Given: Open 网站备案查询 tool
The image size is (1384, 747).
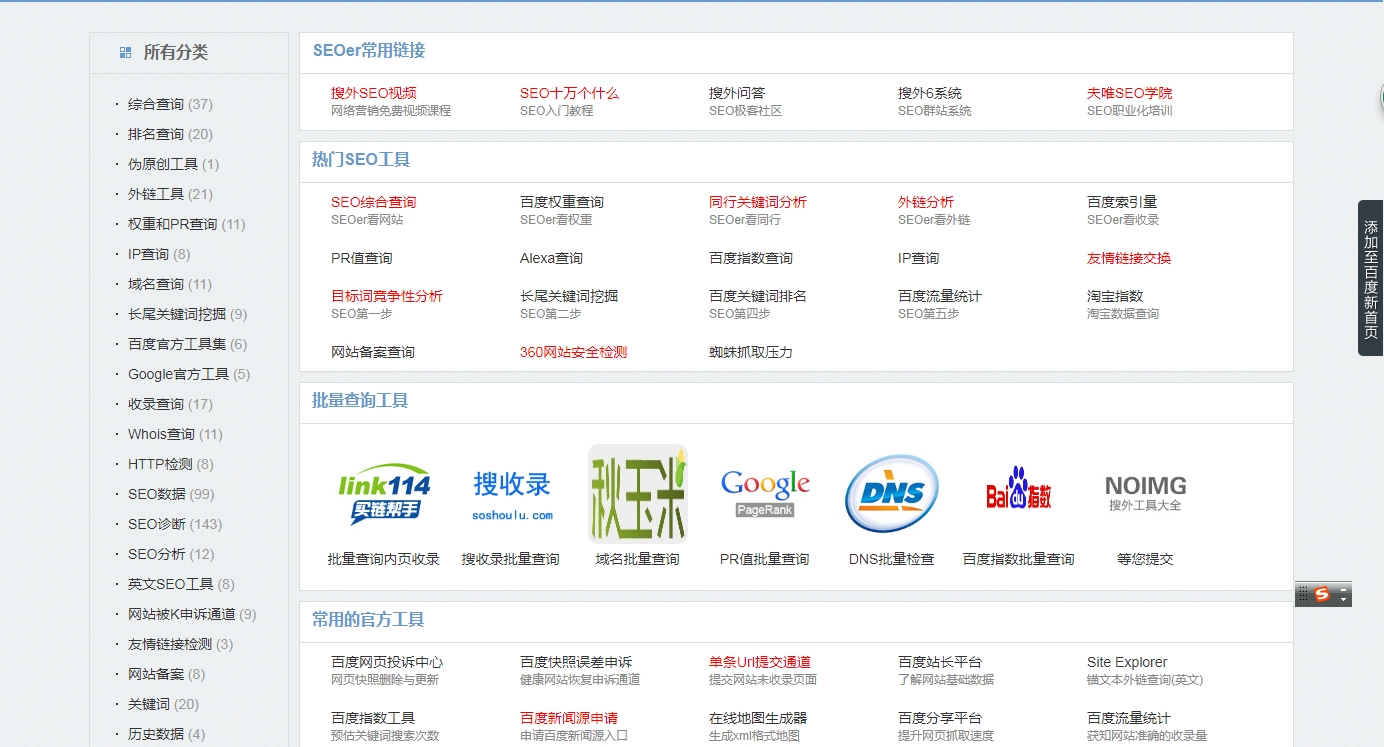Looking at the screenshot, I should 373,352.
